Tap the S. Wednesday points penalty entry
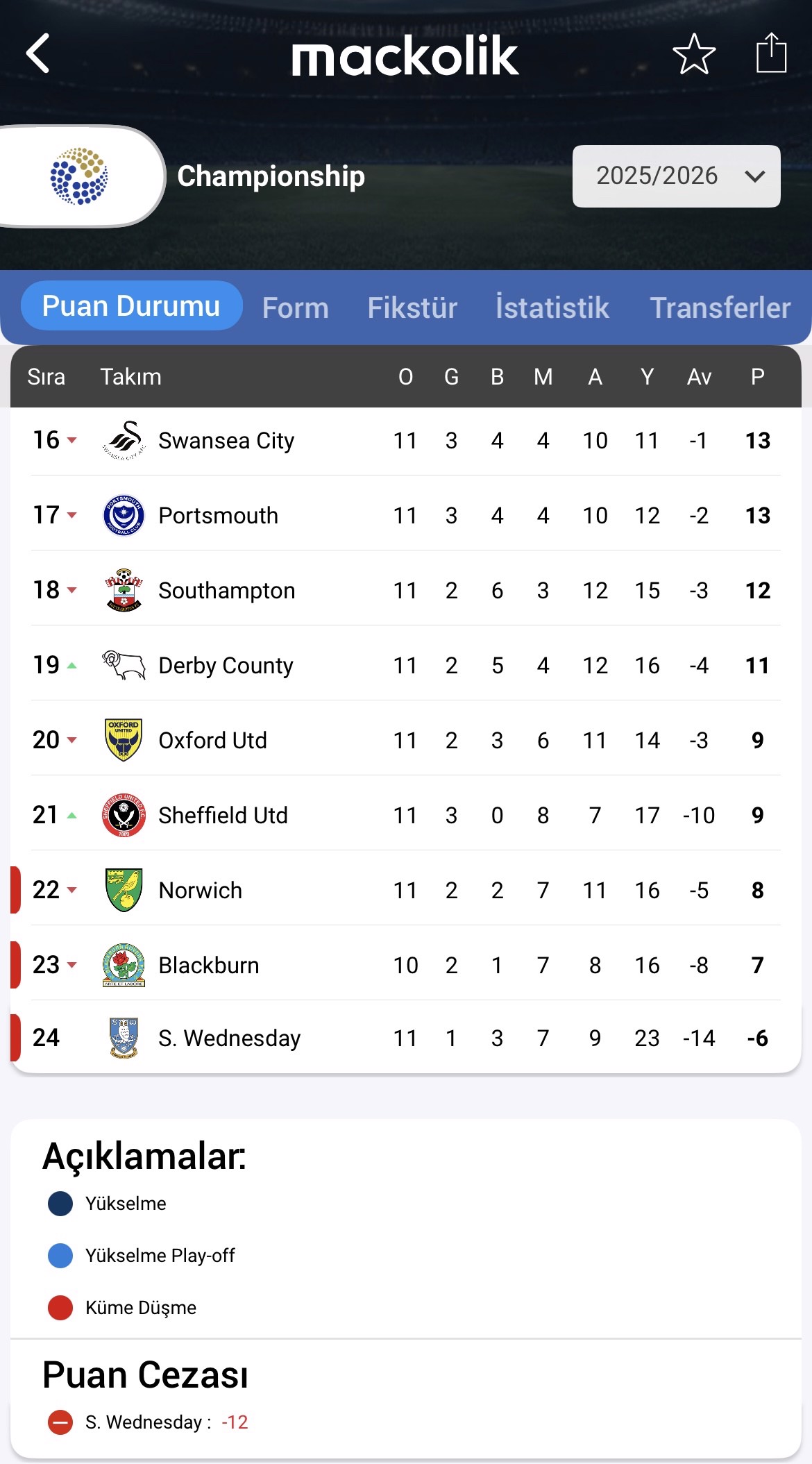This screenshot has height=1464, width=812. coord(165,1422)
